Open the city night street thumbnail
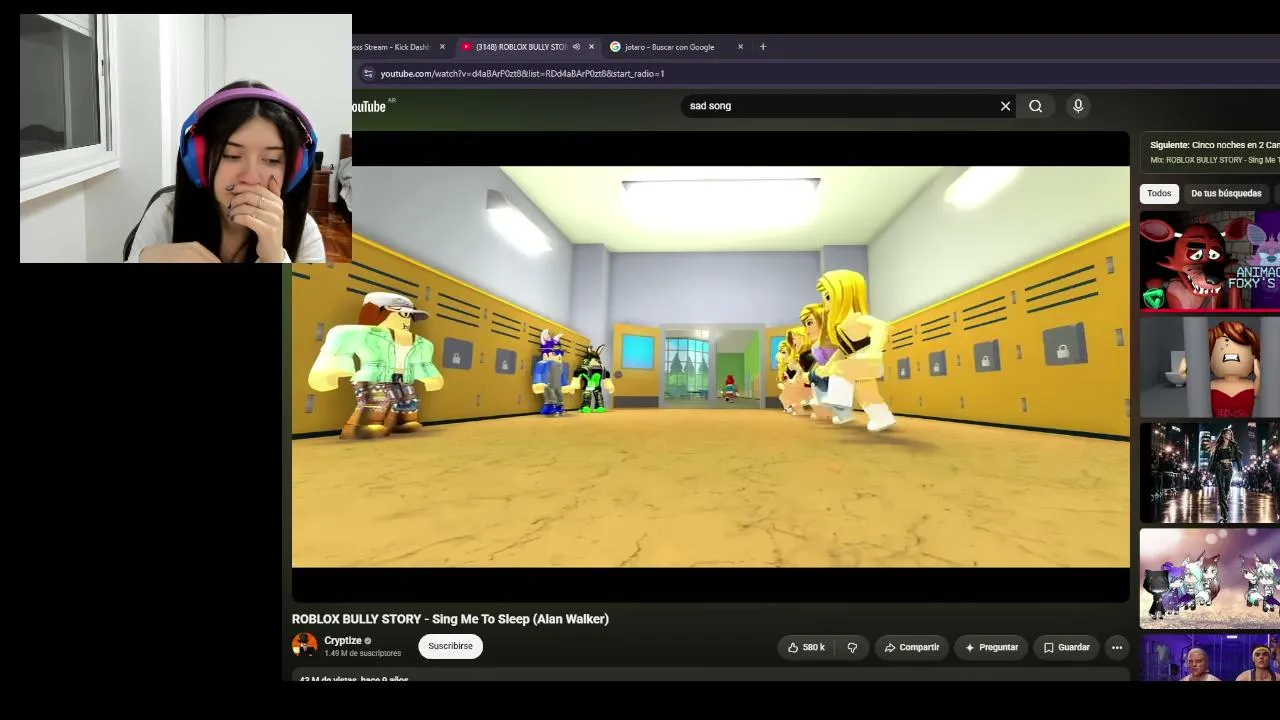1280x720 pixels. pos(1210,473)
